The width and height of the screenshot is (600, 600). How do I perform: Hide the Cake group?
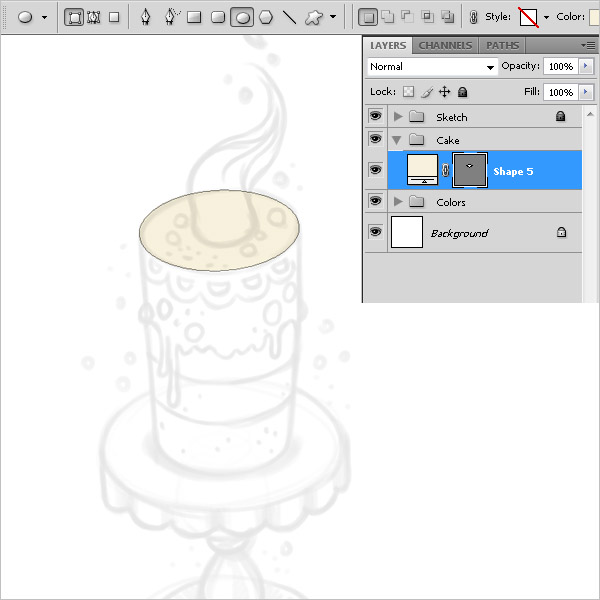[x=376, y=139]
